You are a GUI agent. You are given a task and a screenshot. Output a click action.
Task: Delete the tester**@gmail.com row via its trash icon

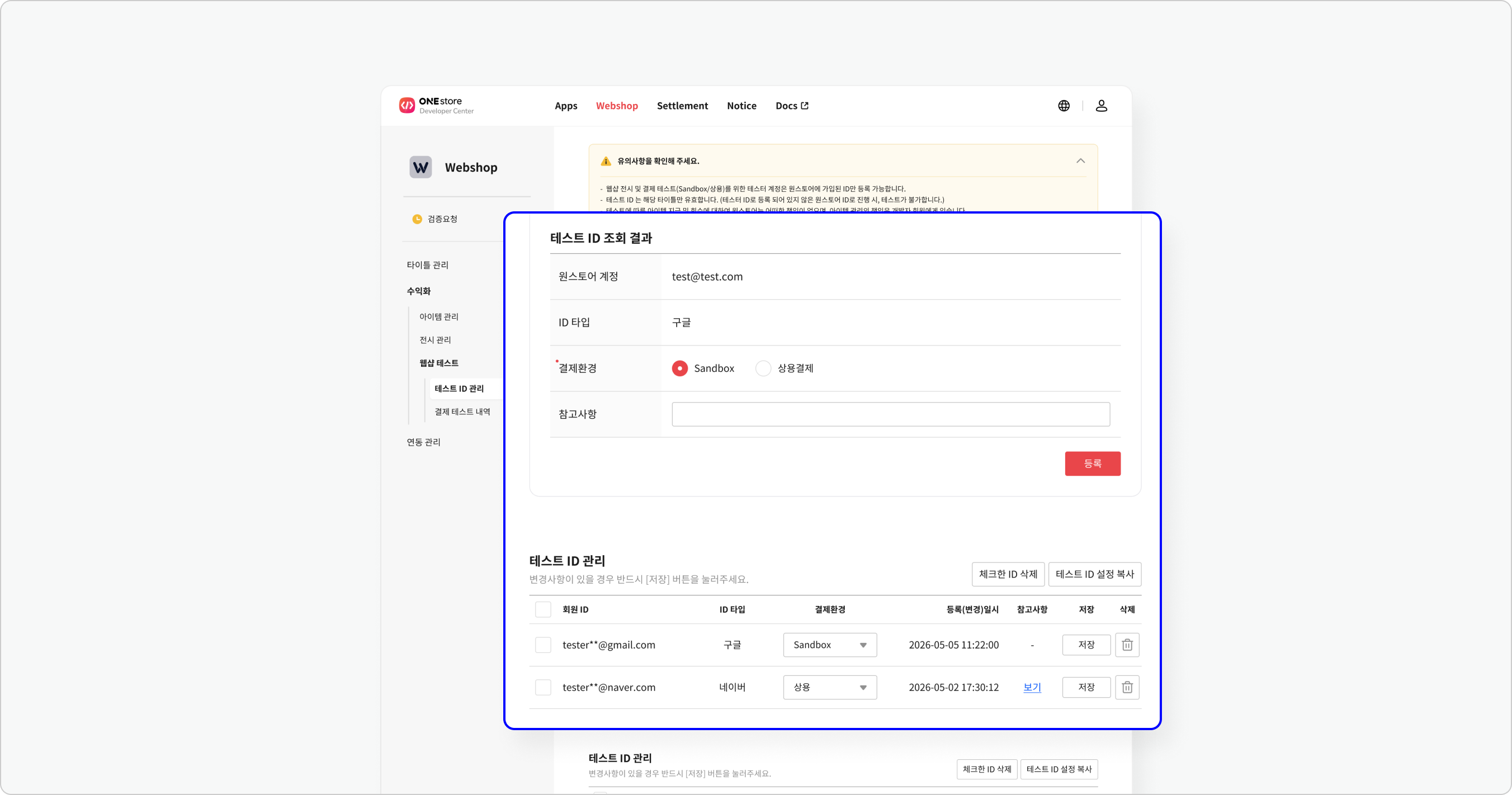pos(1127,645)
